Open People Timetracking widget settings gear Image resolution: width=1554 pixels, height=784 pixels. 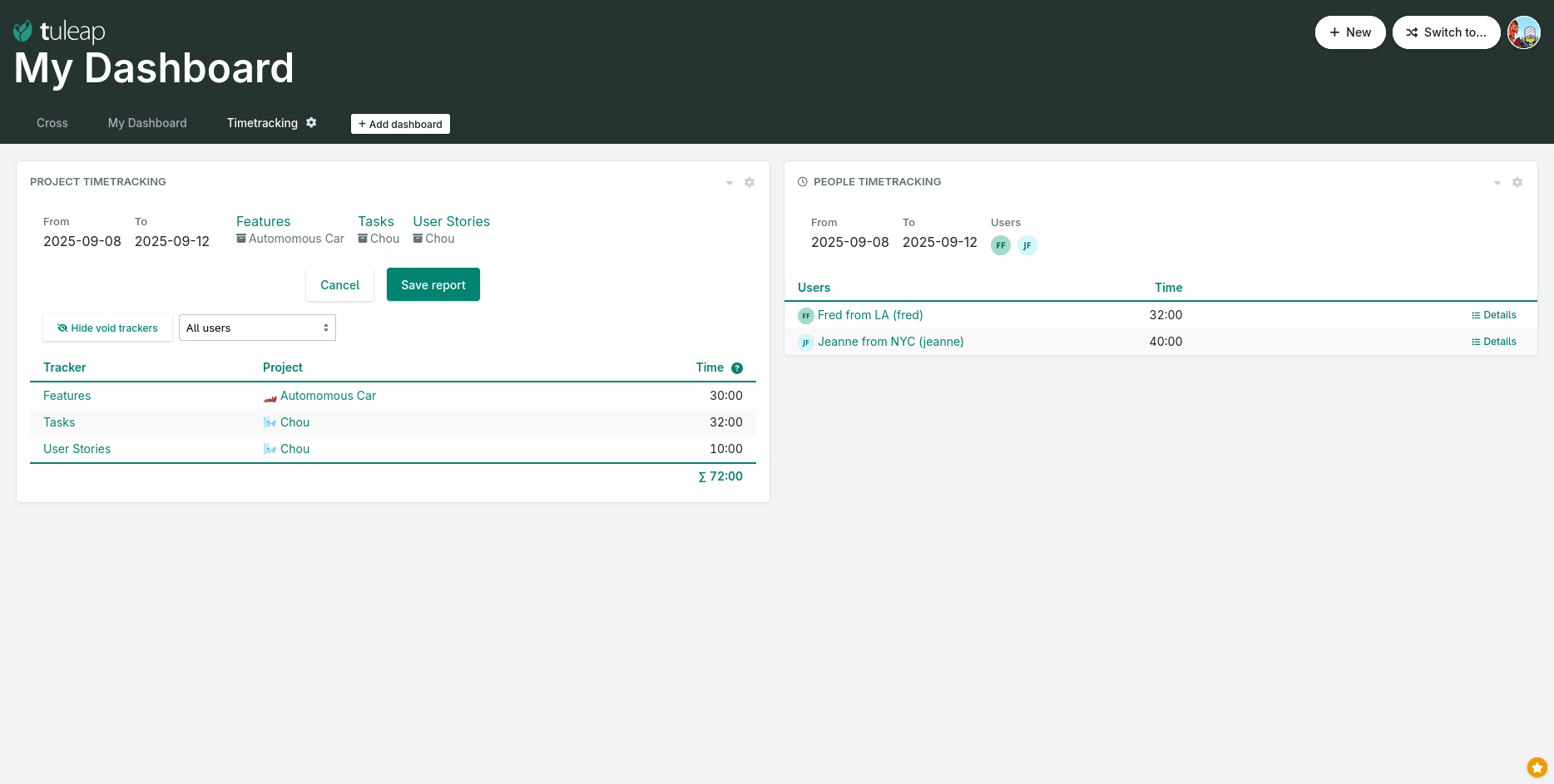pyautogui.click(x=1517, y=182)
